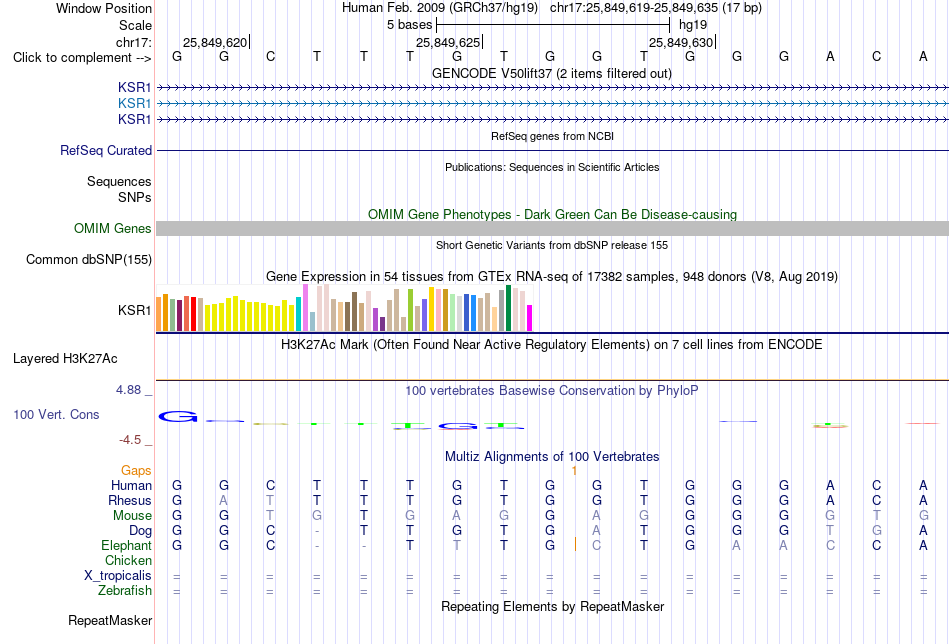Open 'Repeating Elements by RepeatMasker' title
Screen dimensions: 950x644
[552, 606]
